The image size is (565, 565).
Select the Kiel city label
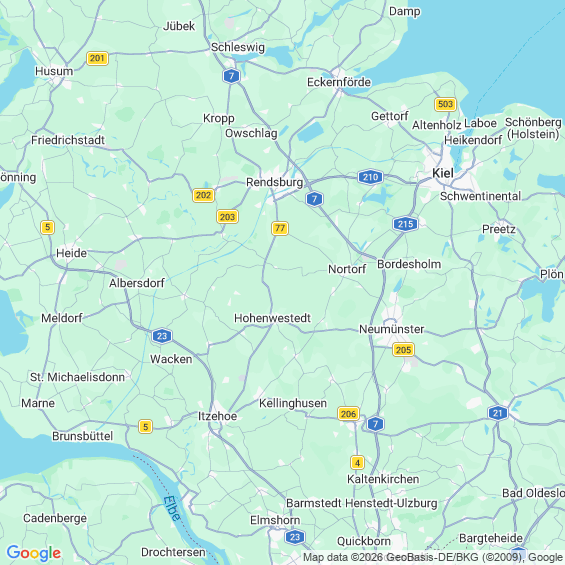[x=443, y=173]
